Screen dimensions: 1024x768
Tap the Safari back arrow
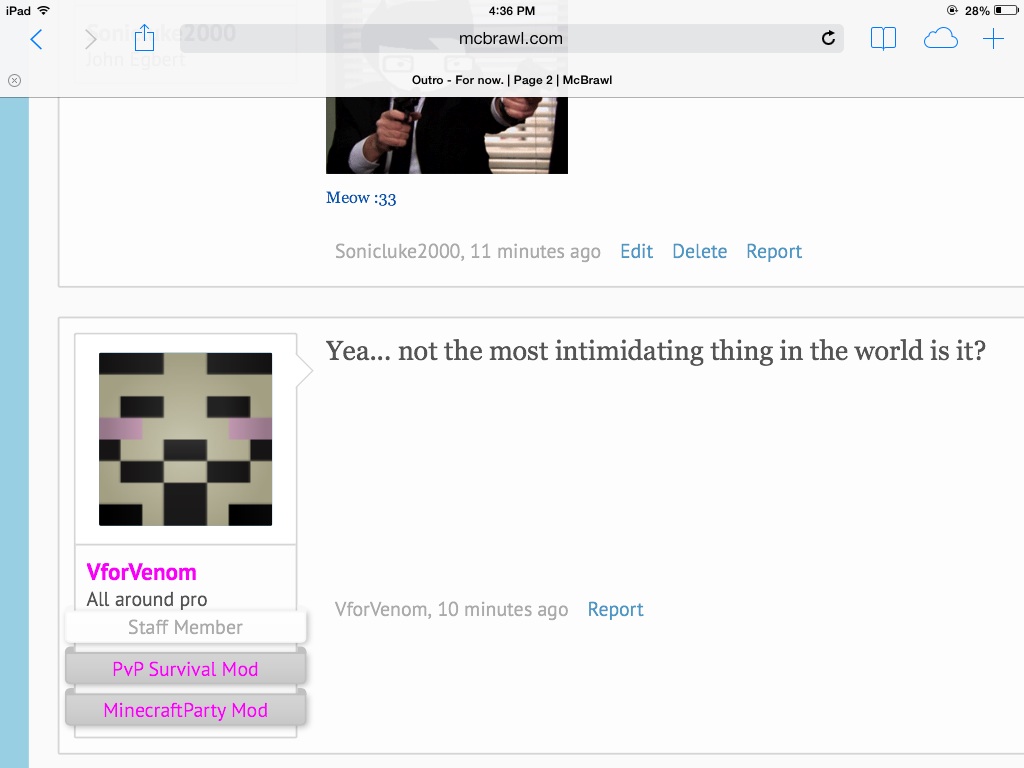coord(37,39)
